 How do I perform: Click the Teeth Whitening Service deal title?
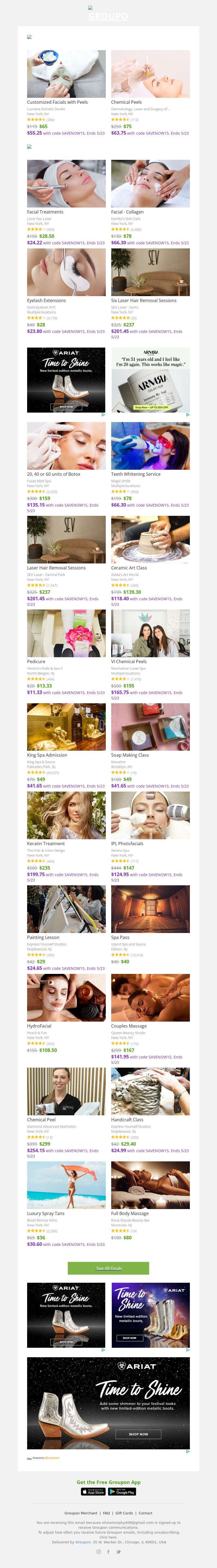point(136,474)
